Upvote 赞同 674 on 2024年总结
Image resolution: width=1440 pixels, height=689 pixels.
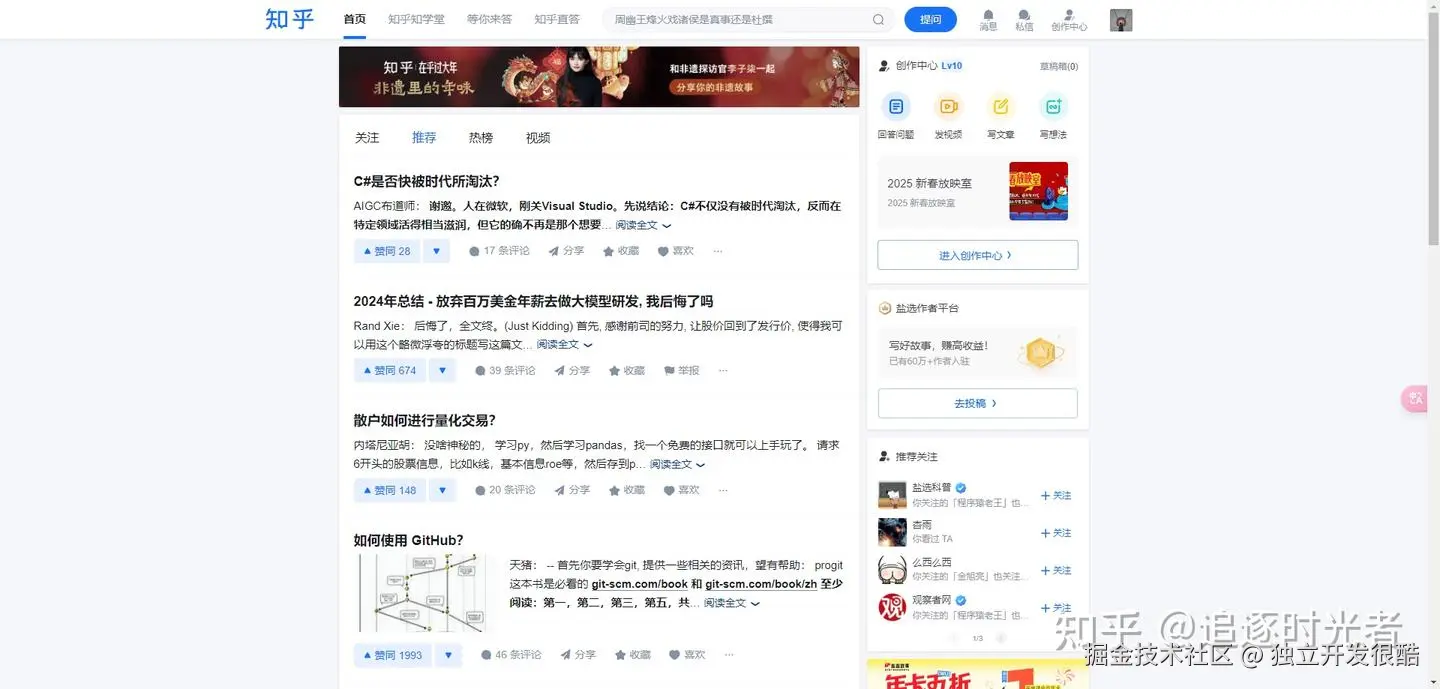click(x=390, y=370)
